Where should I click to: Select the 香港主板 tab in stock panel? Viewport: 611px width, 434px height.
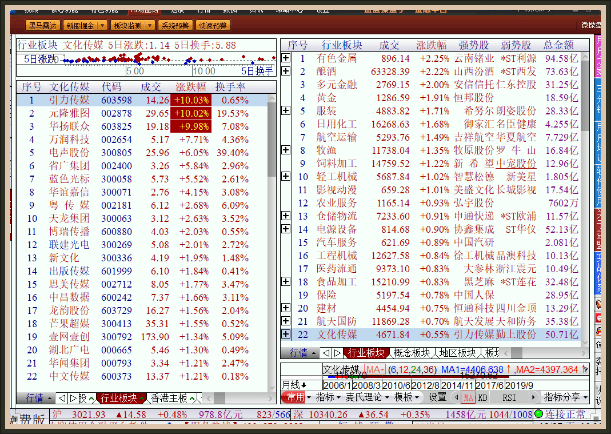(x=173, y=399)
